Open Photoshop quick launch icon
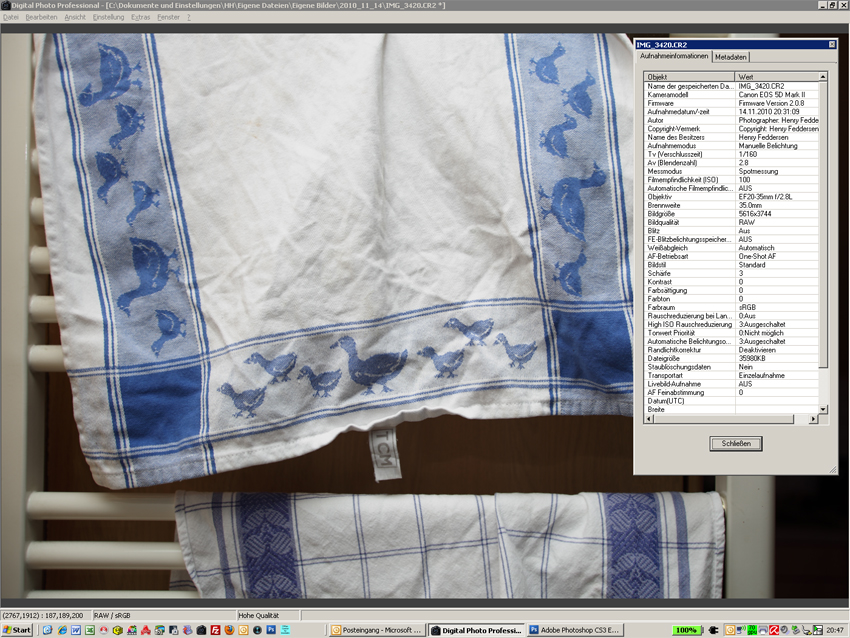Image resolution: width=850 pixels, height=638 pixels. pyautogui.click(x=271, y=630)
